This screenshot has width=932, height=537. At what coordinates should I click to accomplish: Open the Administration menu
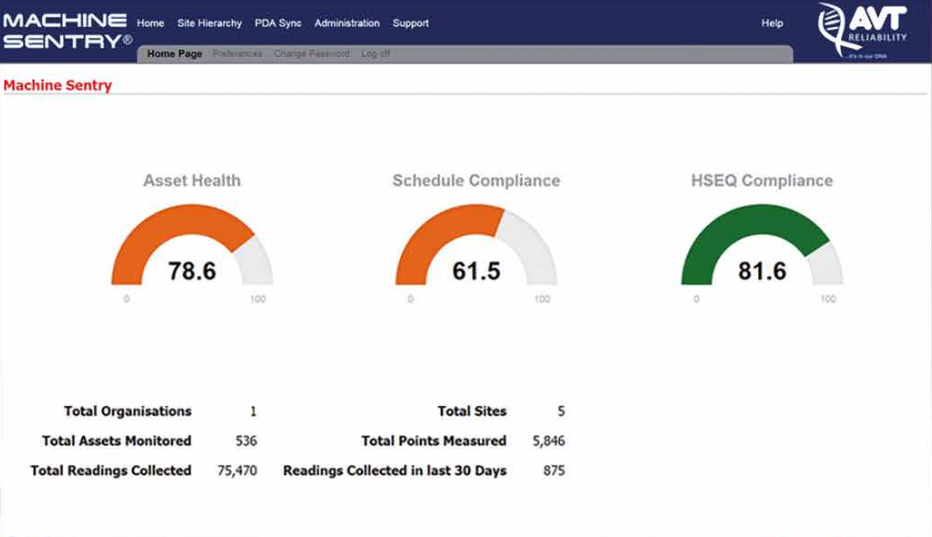click(347, 23)
